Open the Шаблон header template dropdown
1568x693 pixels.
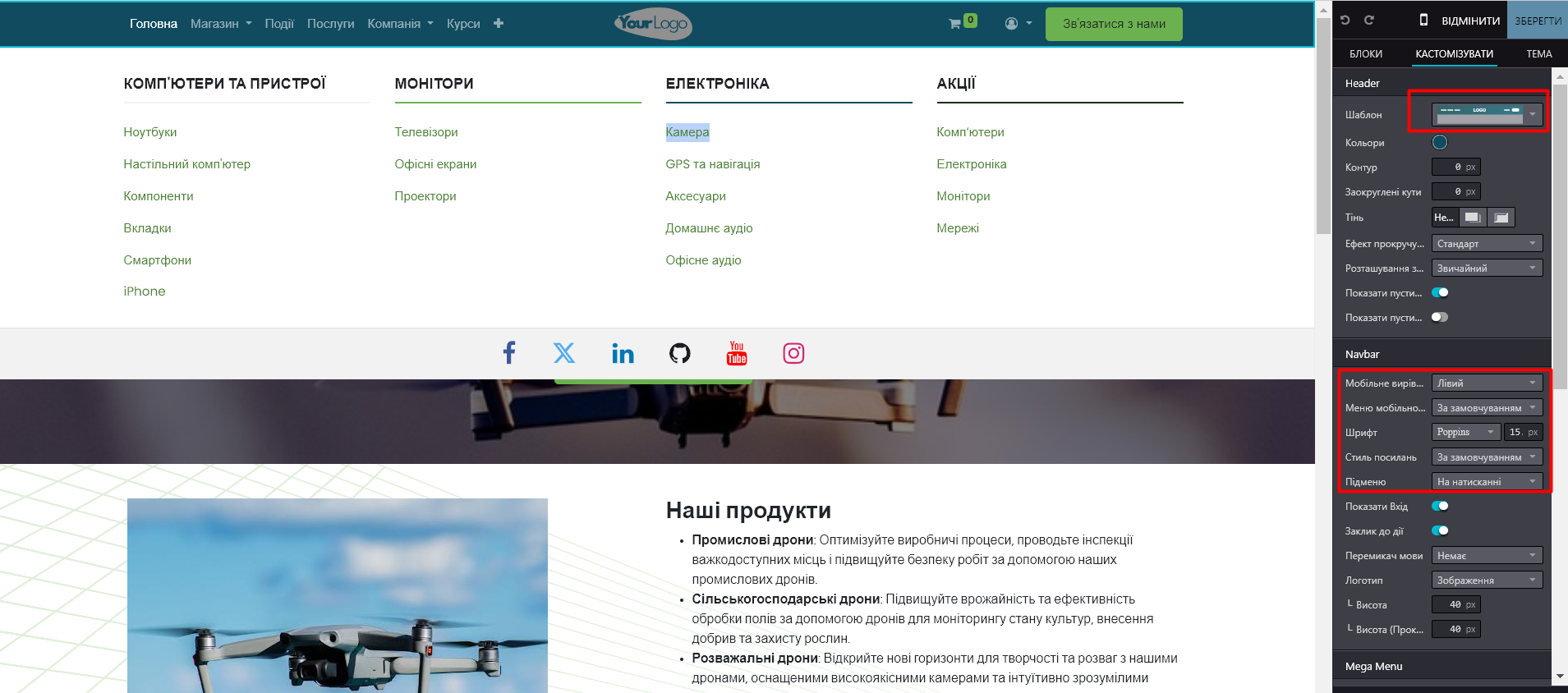[x=1487, y=114]
